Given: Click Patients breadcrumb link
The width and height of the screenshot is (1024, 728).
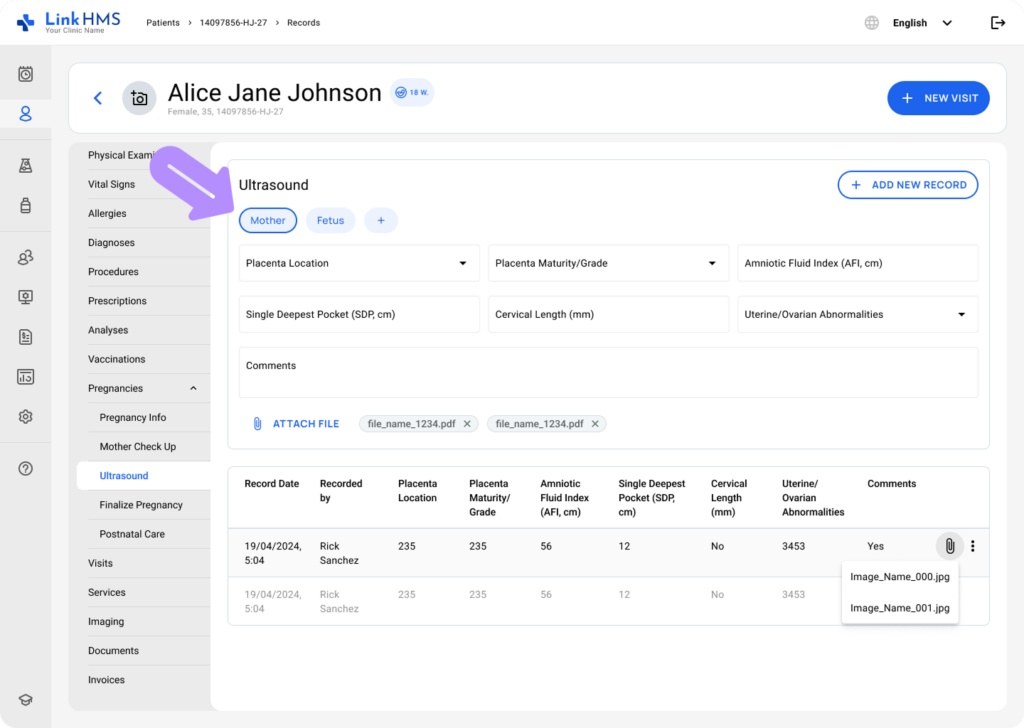Looking at the screenshot, I should [x=163, y=23].
